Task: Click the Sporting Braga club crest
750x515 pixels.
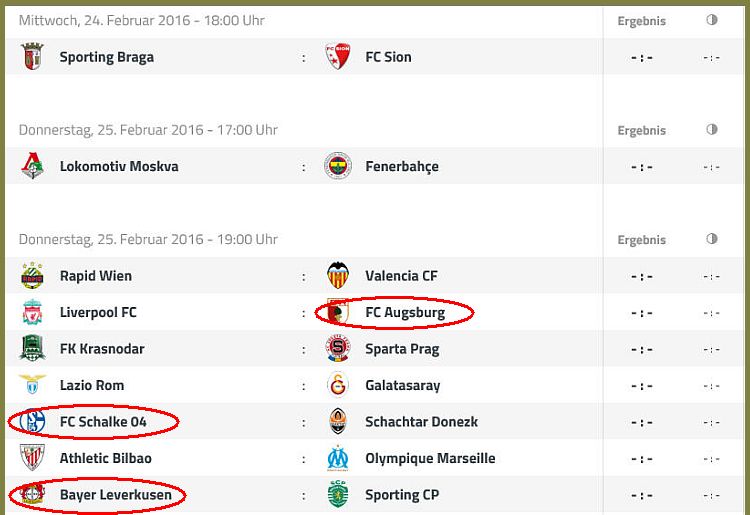Action: [33, 56]
